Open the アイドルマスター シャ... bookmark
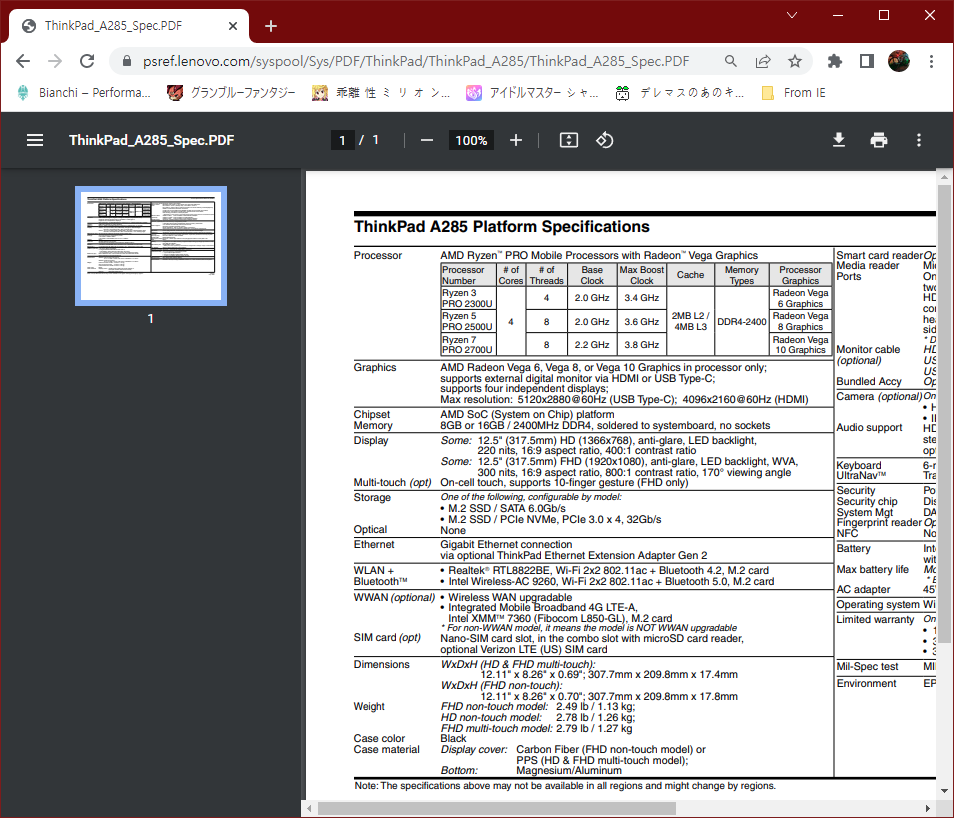 [x=532, y=93]
